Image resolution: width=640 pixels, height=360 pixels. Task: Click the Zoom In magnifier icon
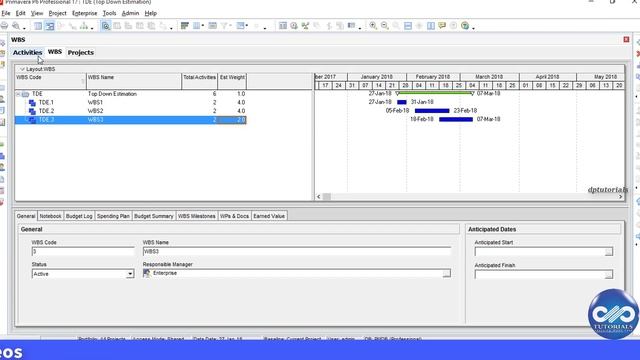(x=373, y=26)
